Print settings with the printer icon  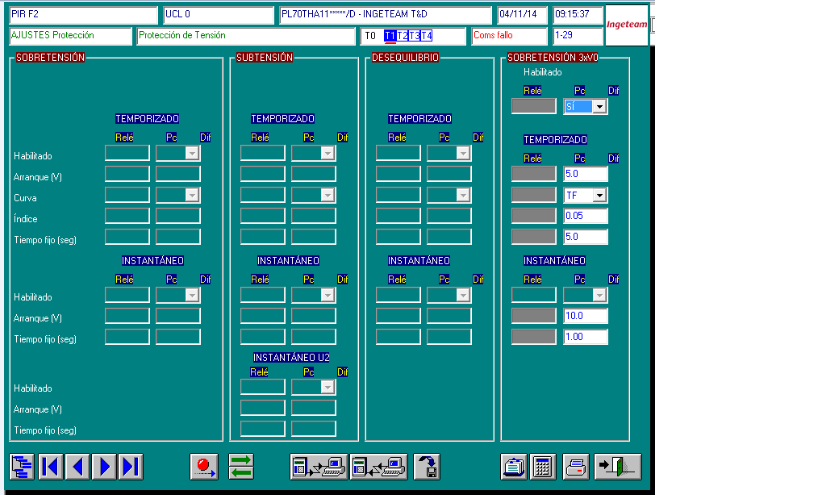(x=576, y=466)
